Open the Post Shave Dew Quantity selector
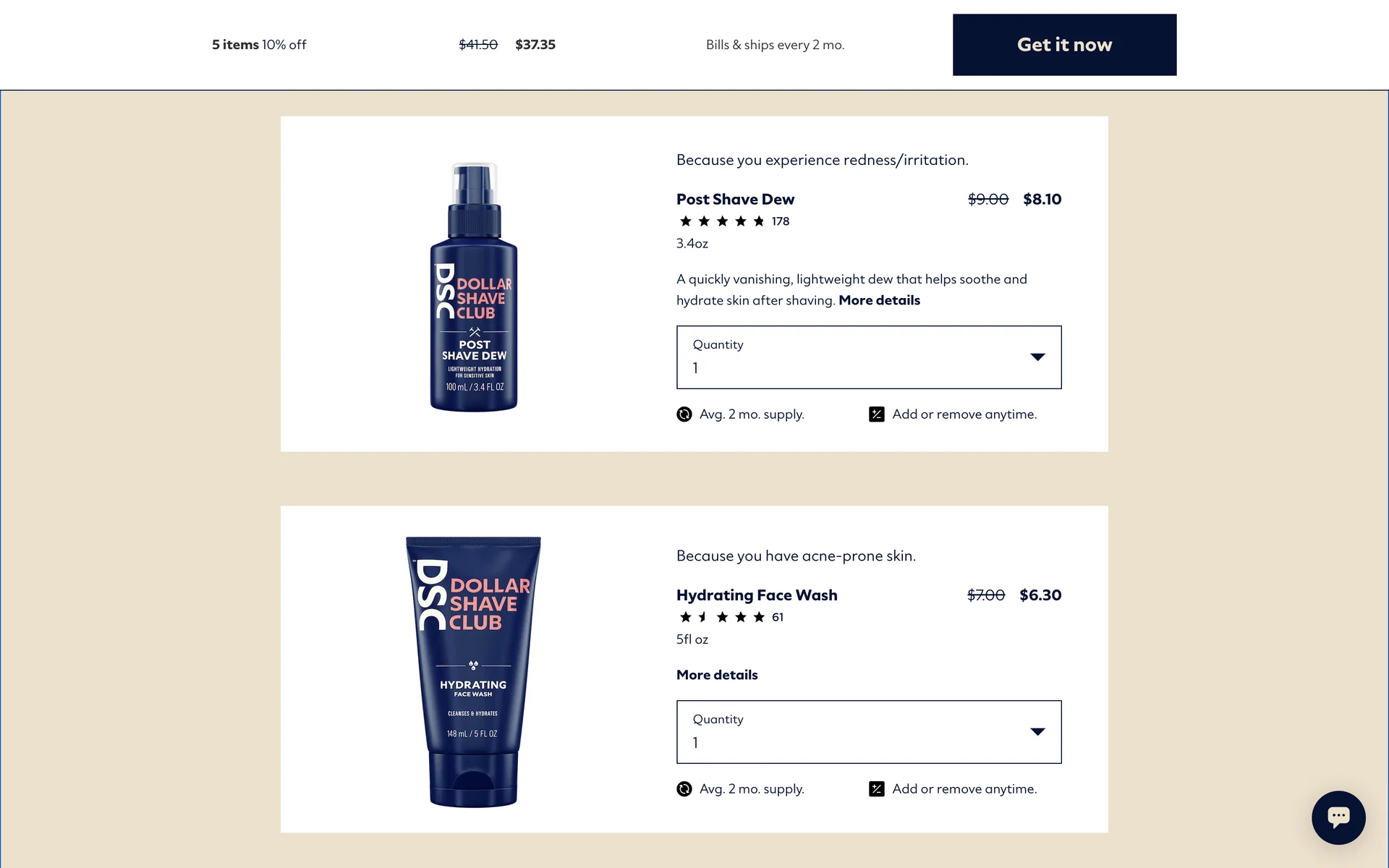Viewport: 1389px width, 868px height. pyautogui.click(x=869, y=357)
